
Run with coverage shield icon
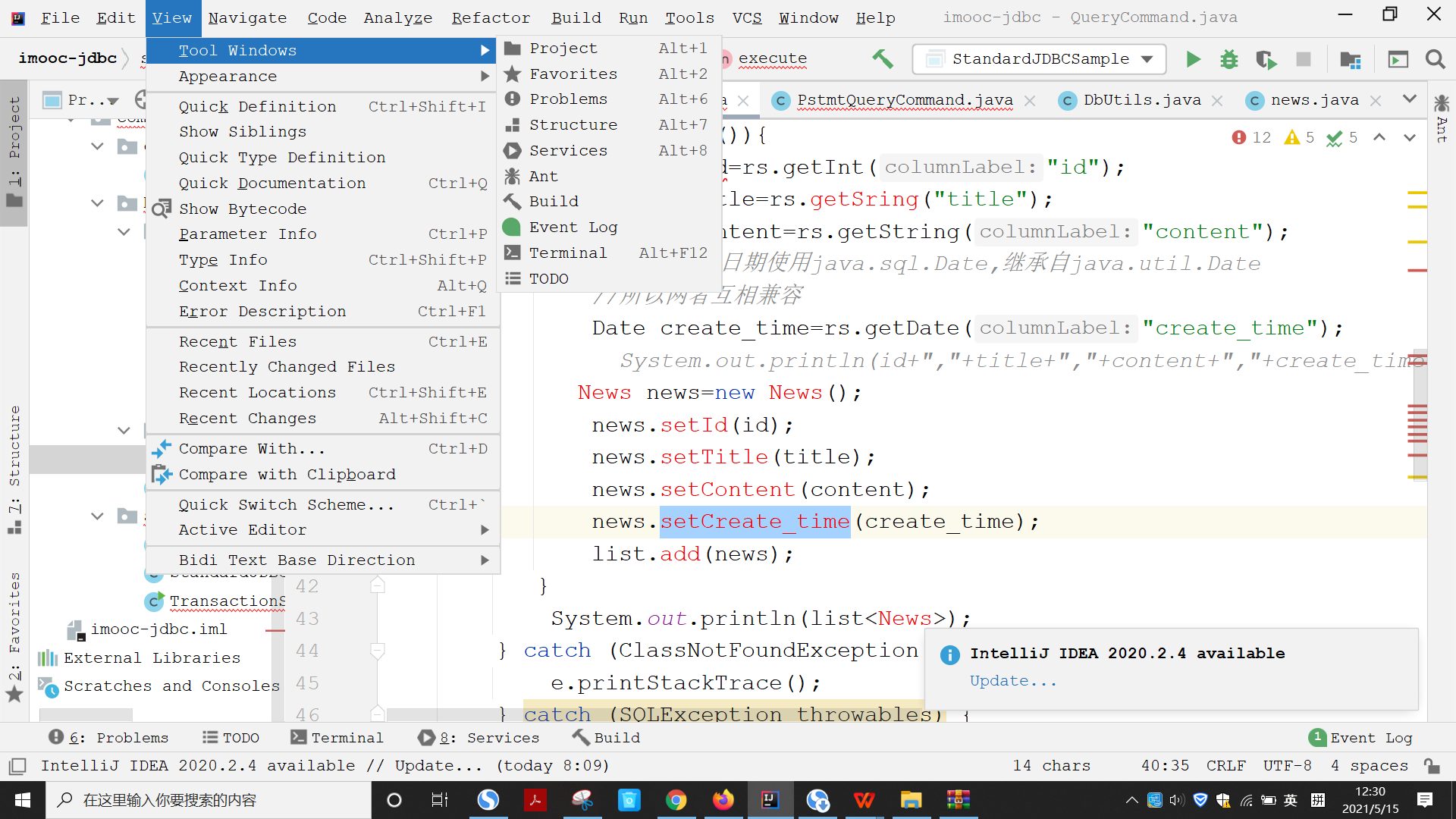1266,59
